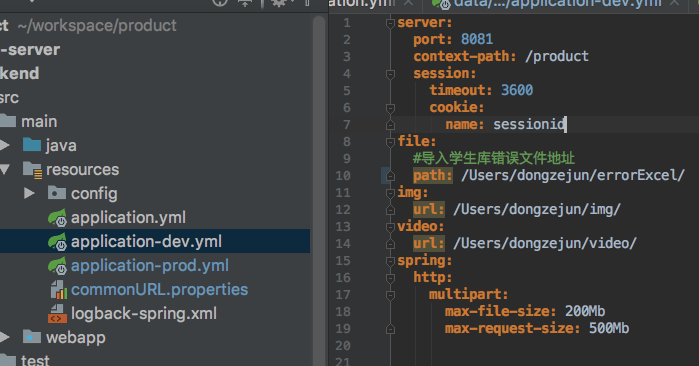
Task: Click the max-file-size value 200Mb
Action: [585, 311]
